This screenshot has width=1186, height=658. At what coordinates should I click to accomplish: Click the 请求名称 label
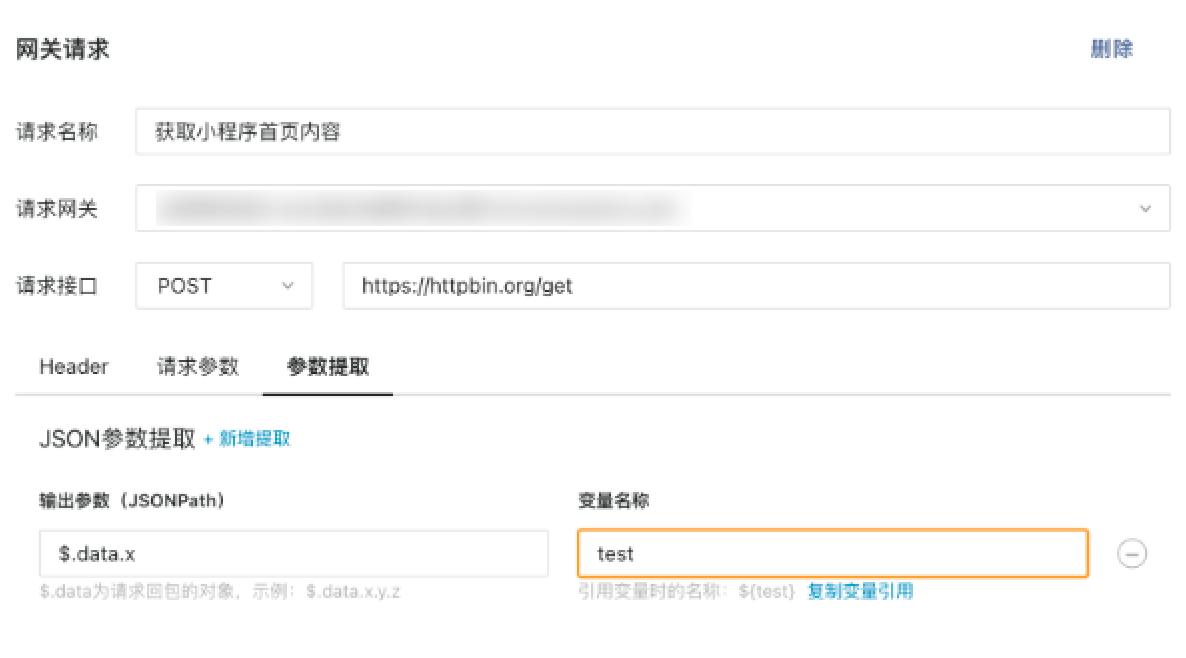57,132
